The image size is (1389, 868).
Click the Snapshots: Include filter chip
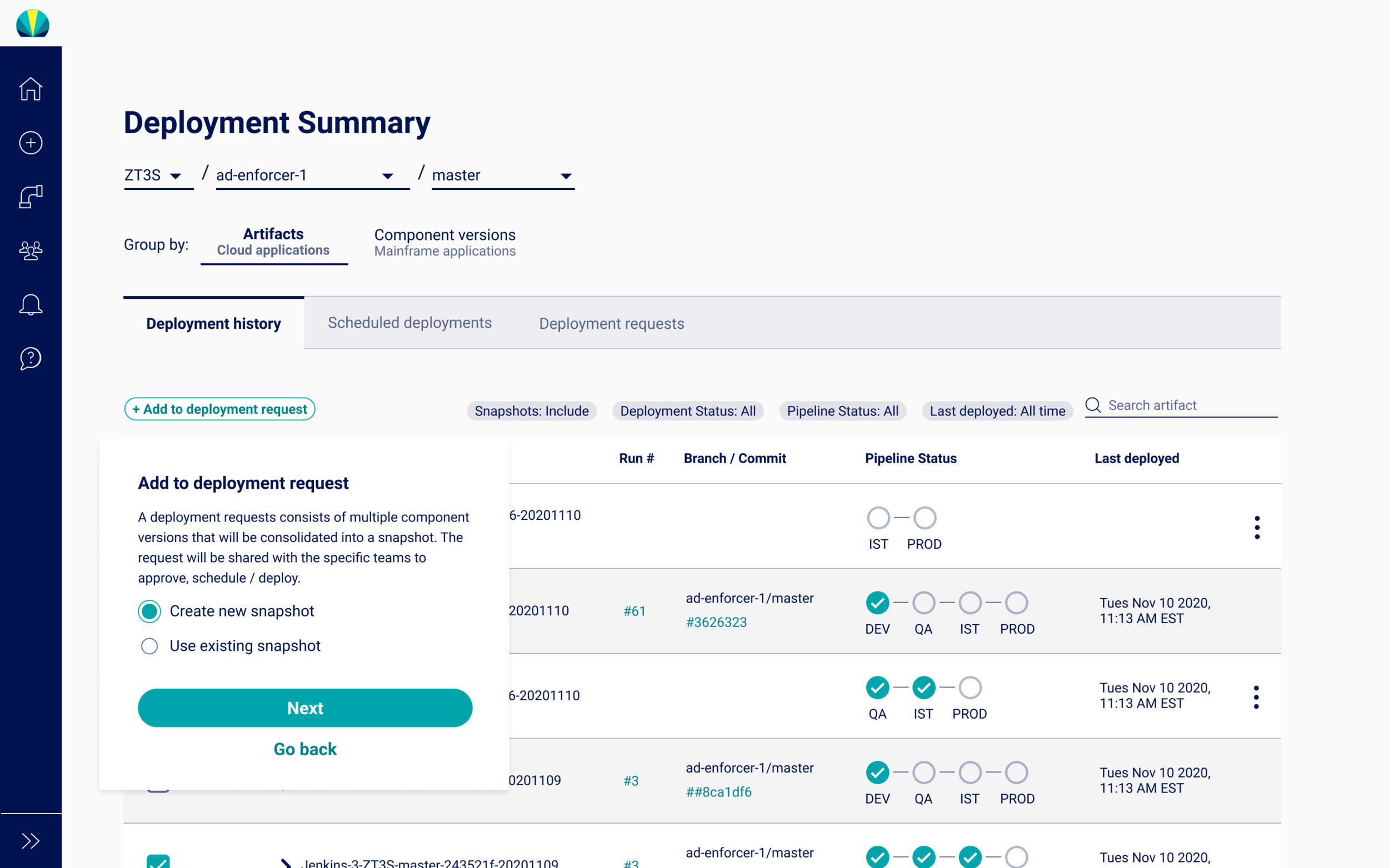tap(531, 411)
